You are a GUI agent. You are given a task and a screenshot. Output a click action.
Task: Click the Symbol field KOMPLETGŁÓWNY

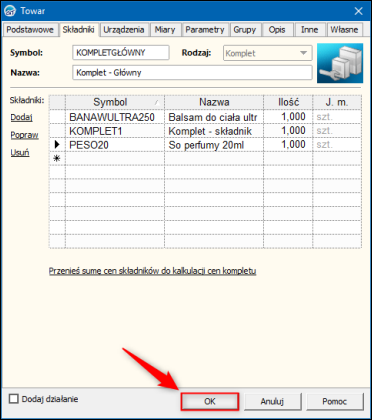[121, 53]
